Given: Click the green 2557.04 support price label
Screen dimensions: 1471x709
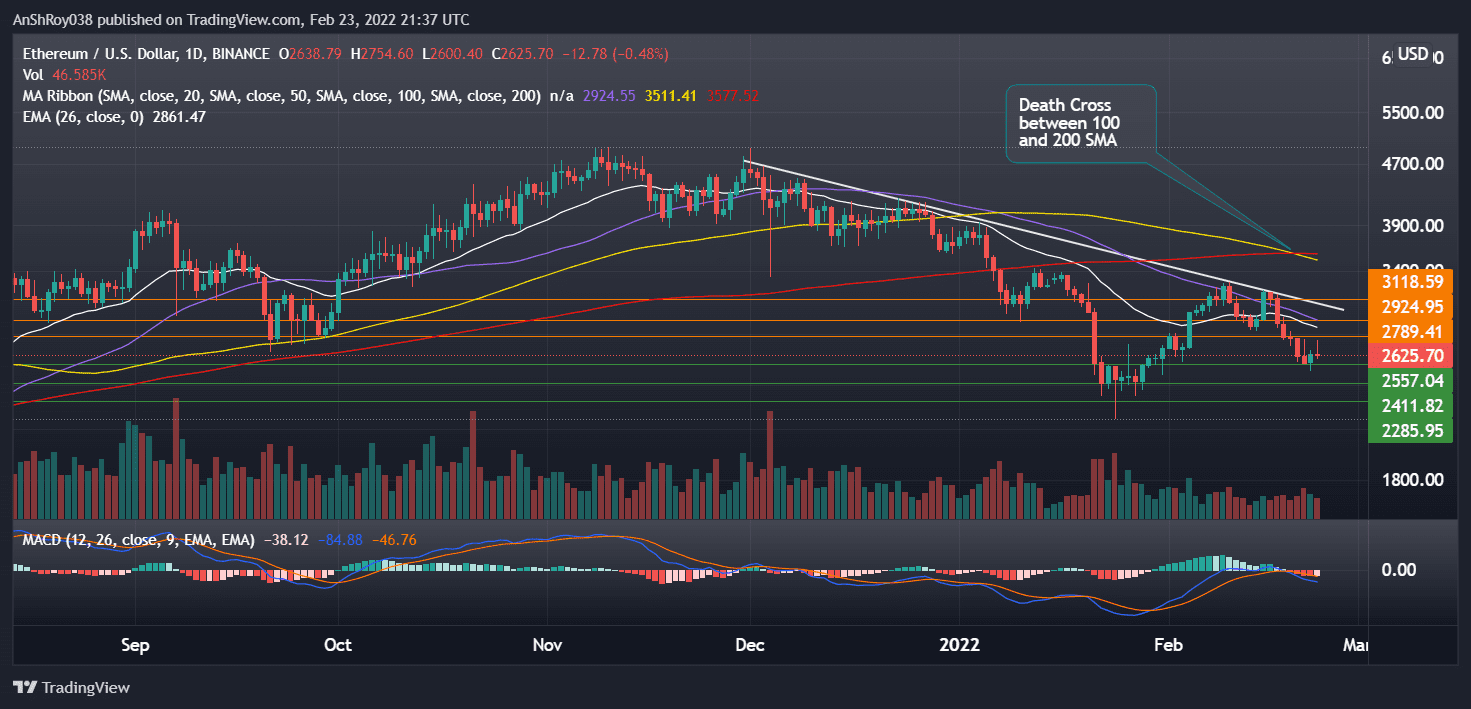Looking at the screenshot, I should point(1410,381).
